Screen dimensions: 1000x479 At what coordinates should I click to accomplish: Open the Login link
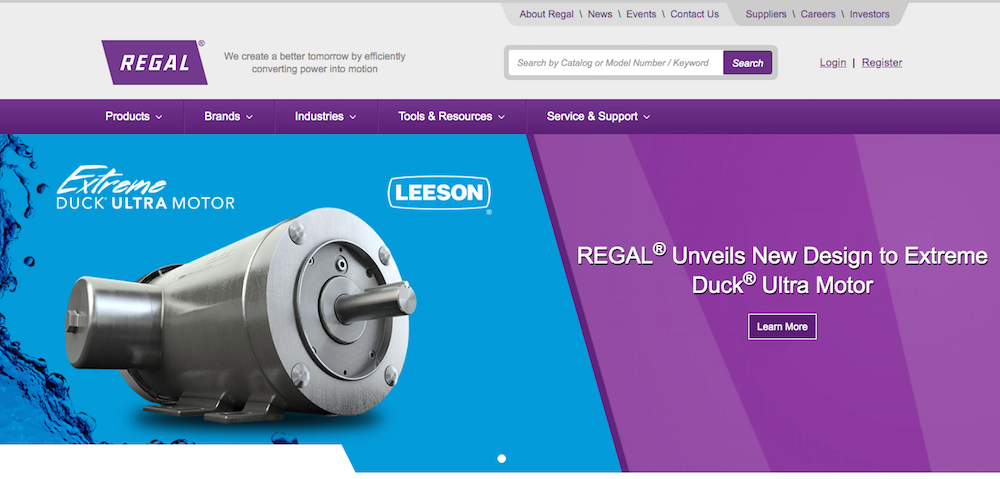point(833,63)
